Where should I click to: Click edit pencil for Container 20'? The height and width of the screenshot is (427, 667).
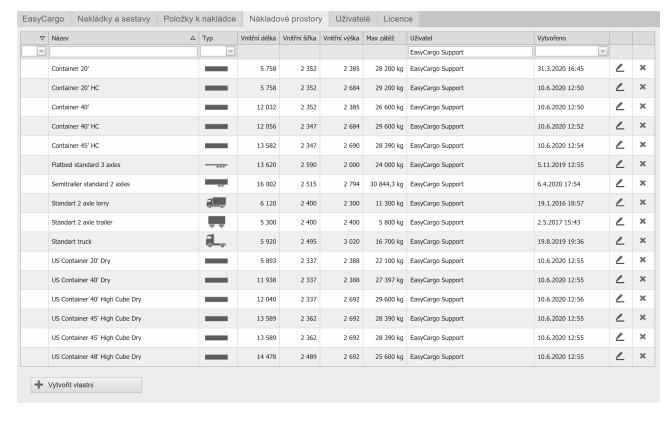point(620,70)
